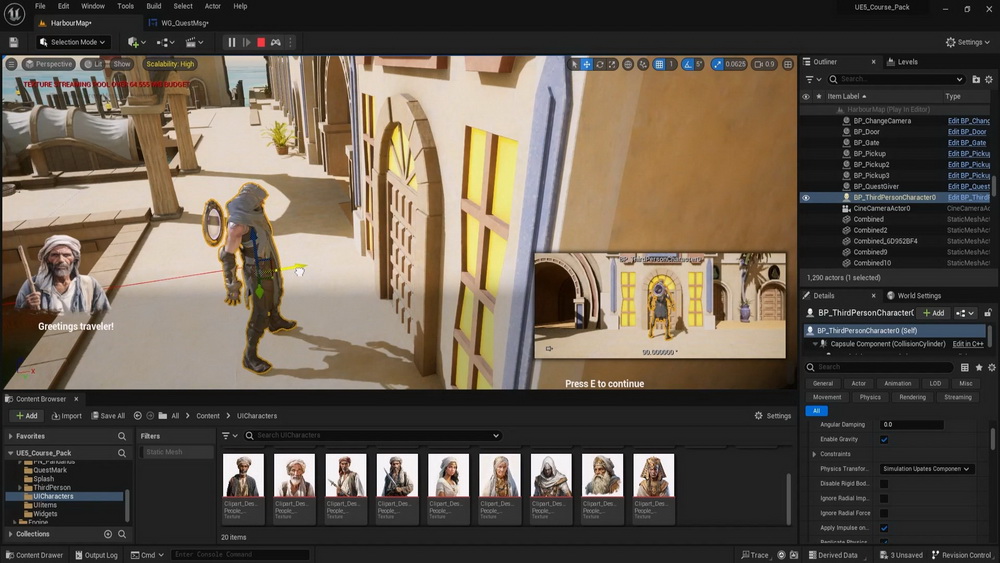Advance one frame in play session
This screenshot has width=1000, height=563.
246,42
